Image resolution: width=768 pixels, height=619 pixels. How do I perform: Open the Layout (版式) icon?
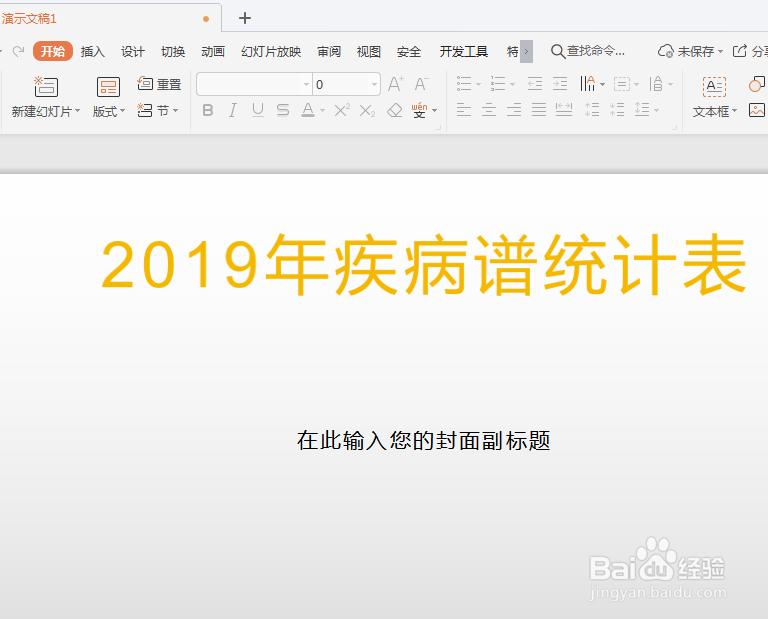108,88
